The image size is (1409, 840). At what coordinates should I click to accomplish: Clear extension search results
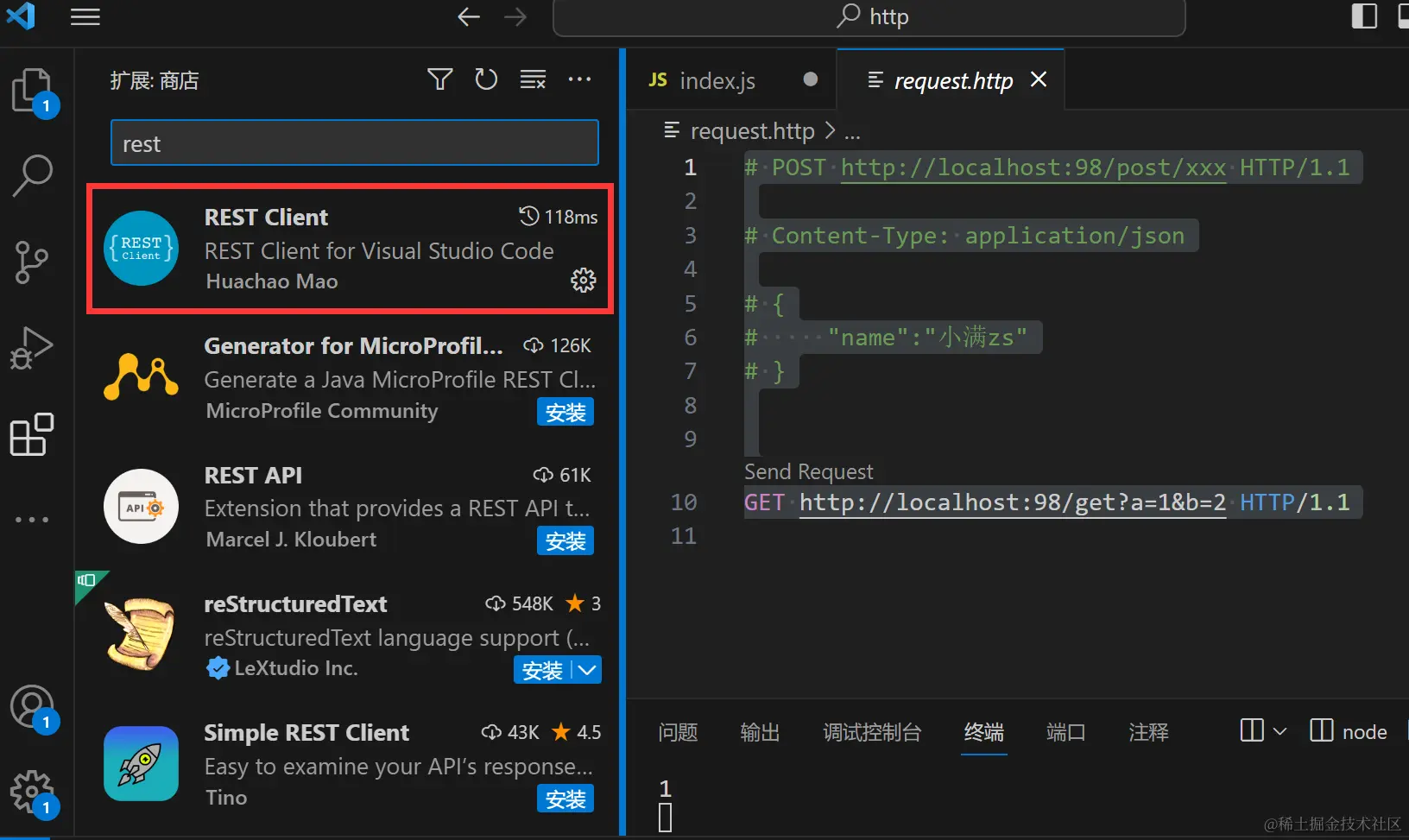coord(533,79)
